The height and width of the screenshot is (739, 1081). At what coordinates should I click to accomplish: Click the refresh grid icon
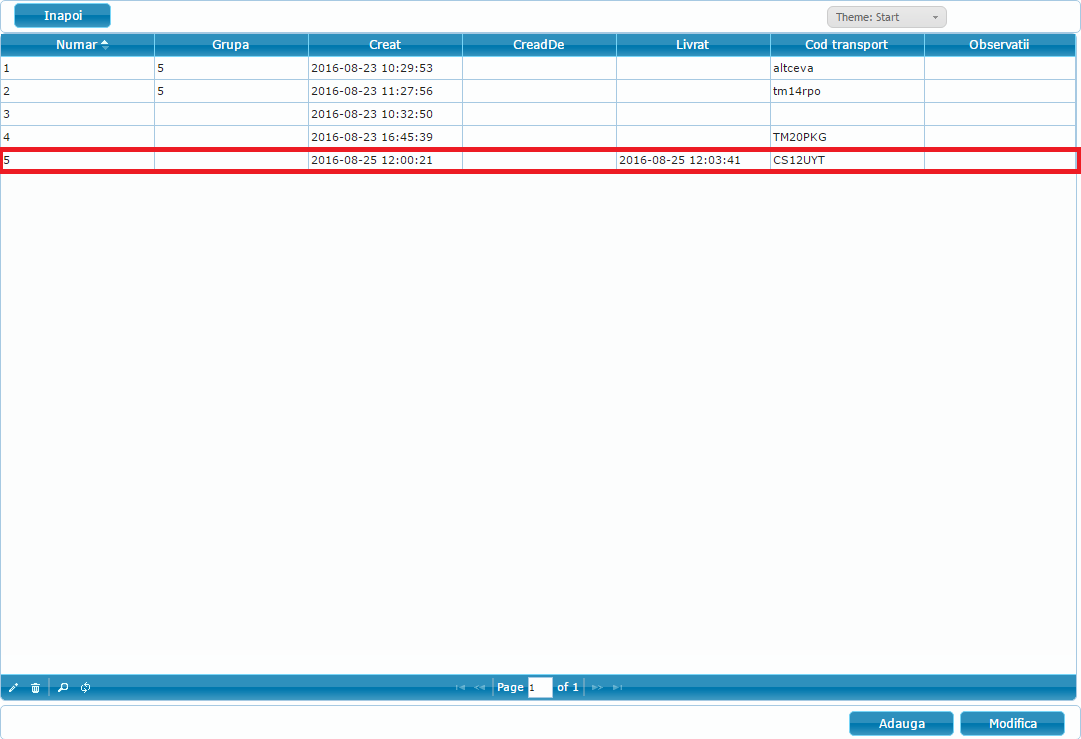85,687
